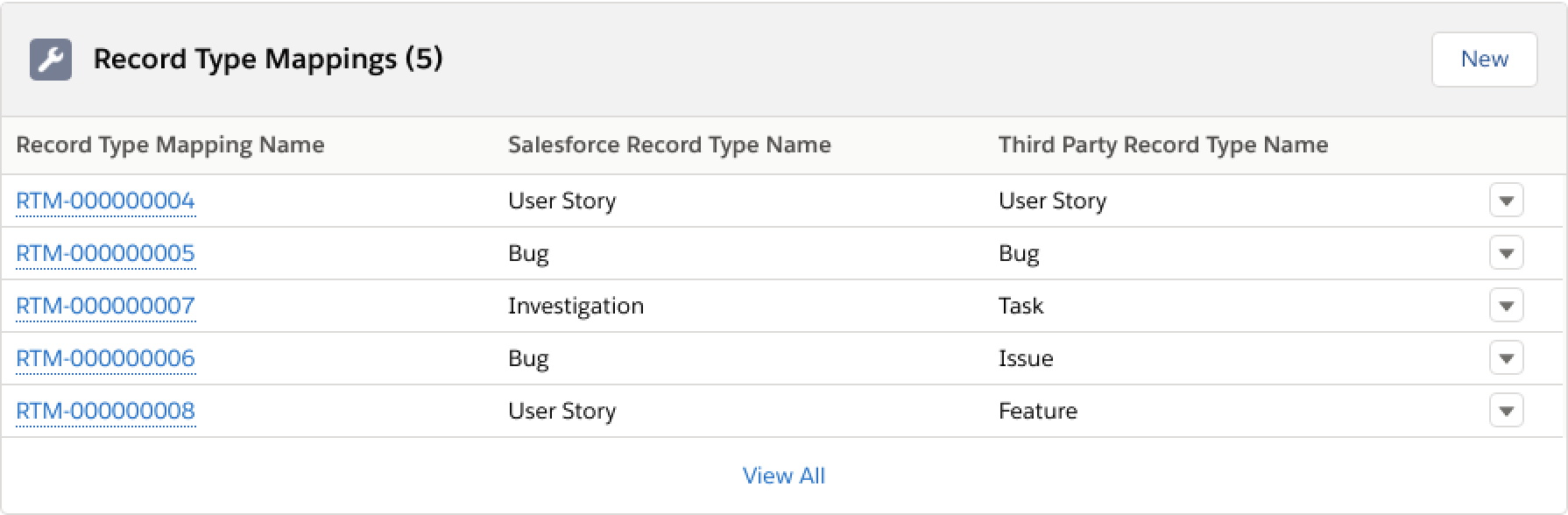The height and width of the screenshot is (515, 1568).
Task: Click the Record Type Mapping Name column header
Action: coord(170,145)
